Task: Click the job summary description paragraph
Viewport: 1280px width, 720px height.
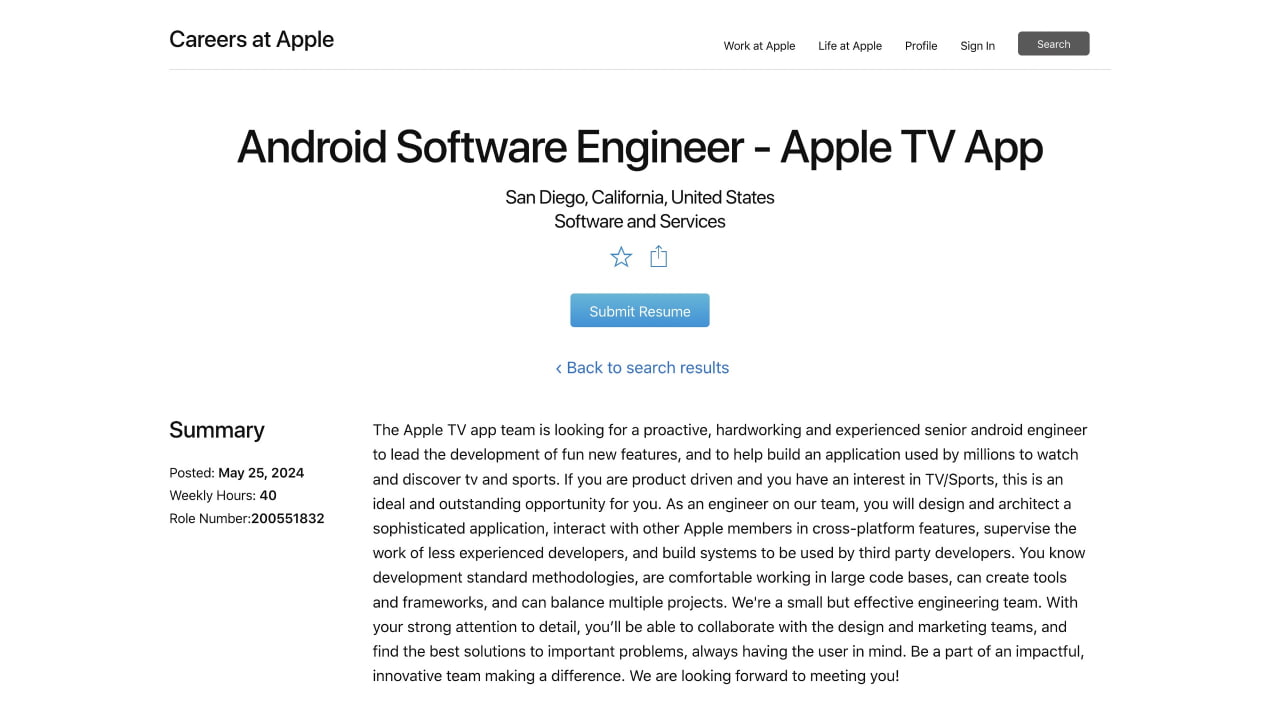Action: [730, 553]
